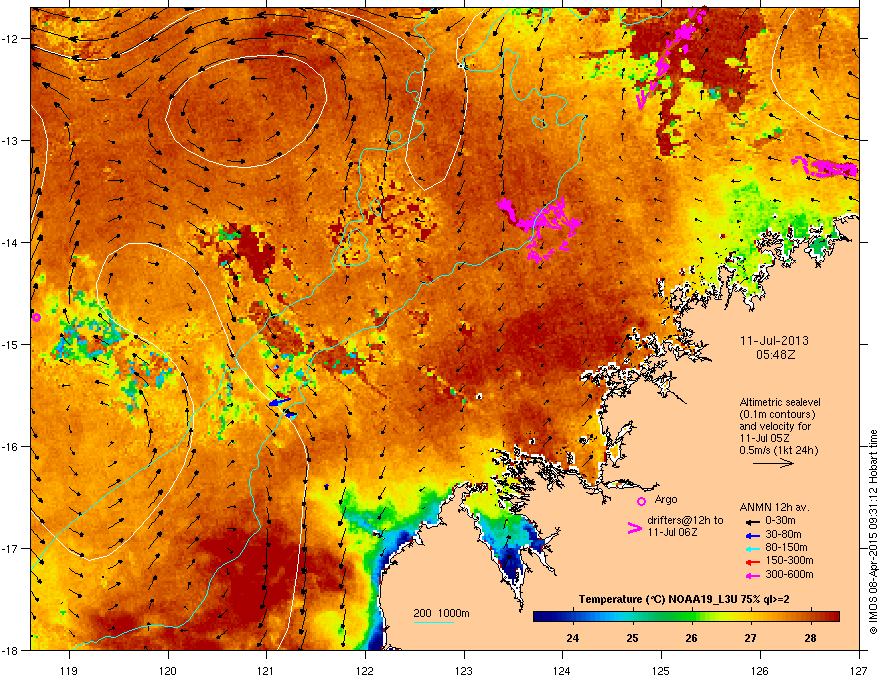Click the colorbar tick label 27
The width and height of the screenshot is (880, 680).
(x=750, y=638)
